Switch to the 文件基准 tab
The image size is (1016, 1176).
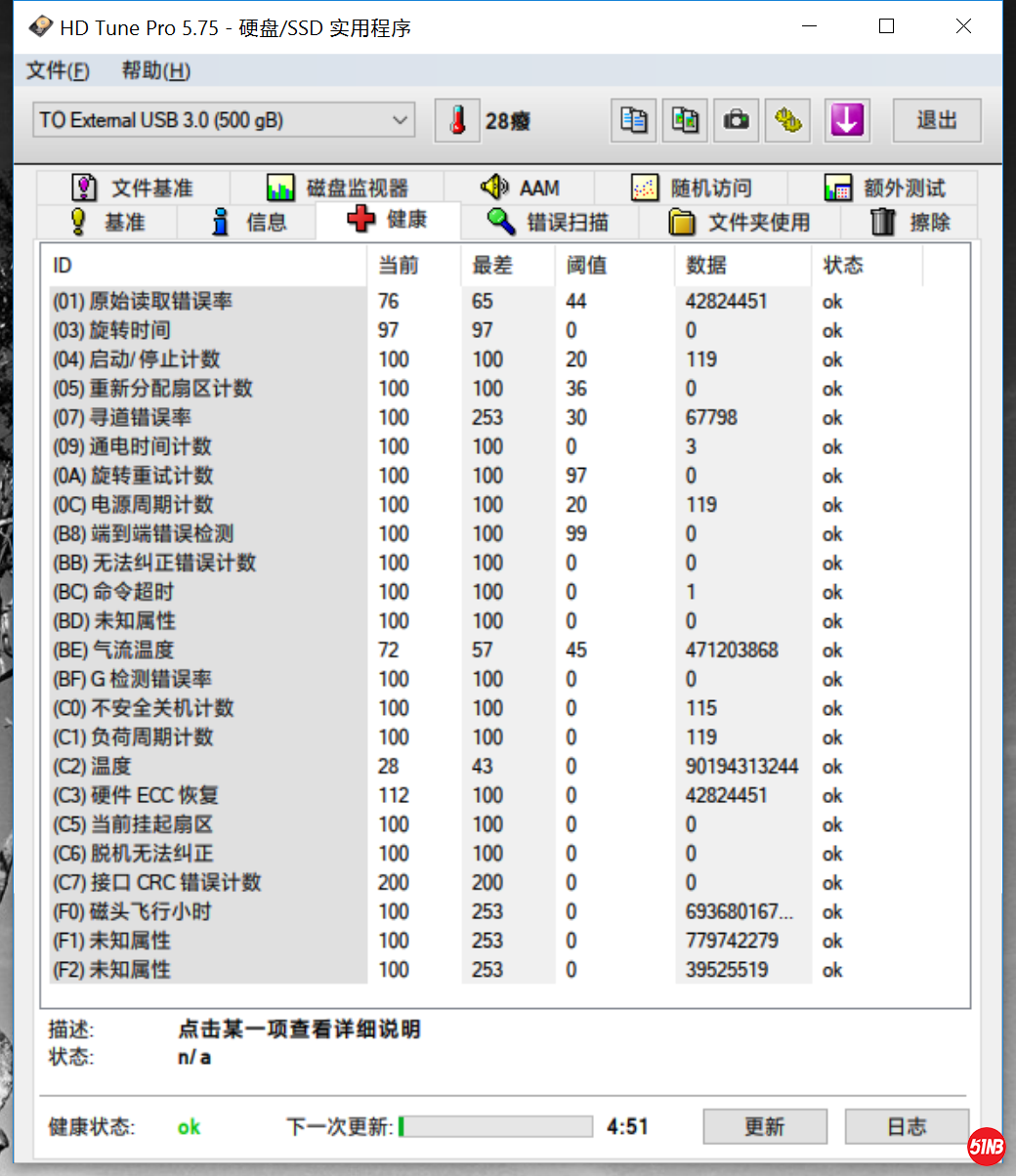coord(133,188)
